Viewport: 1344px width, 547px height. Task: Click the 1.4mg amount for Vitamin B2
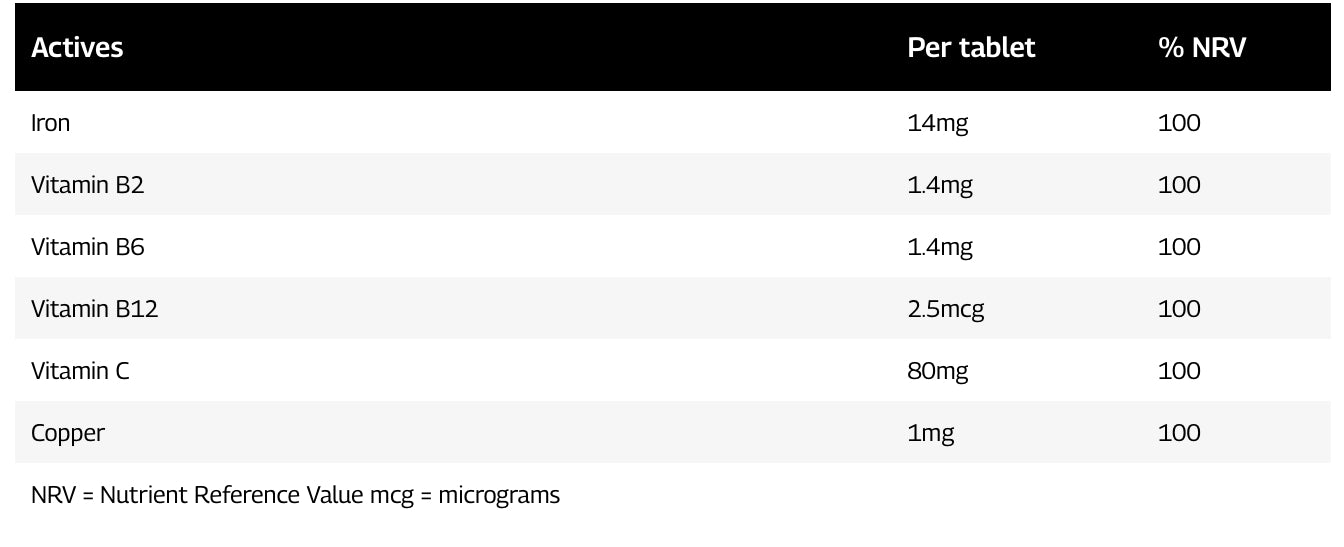[x=940, y=186]
